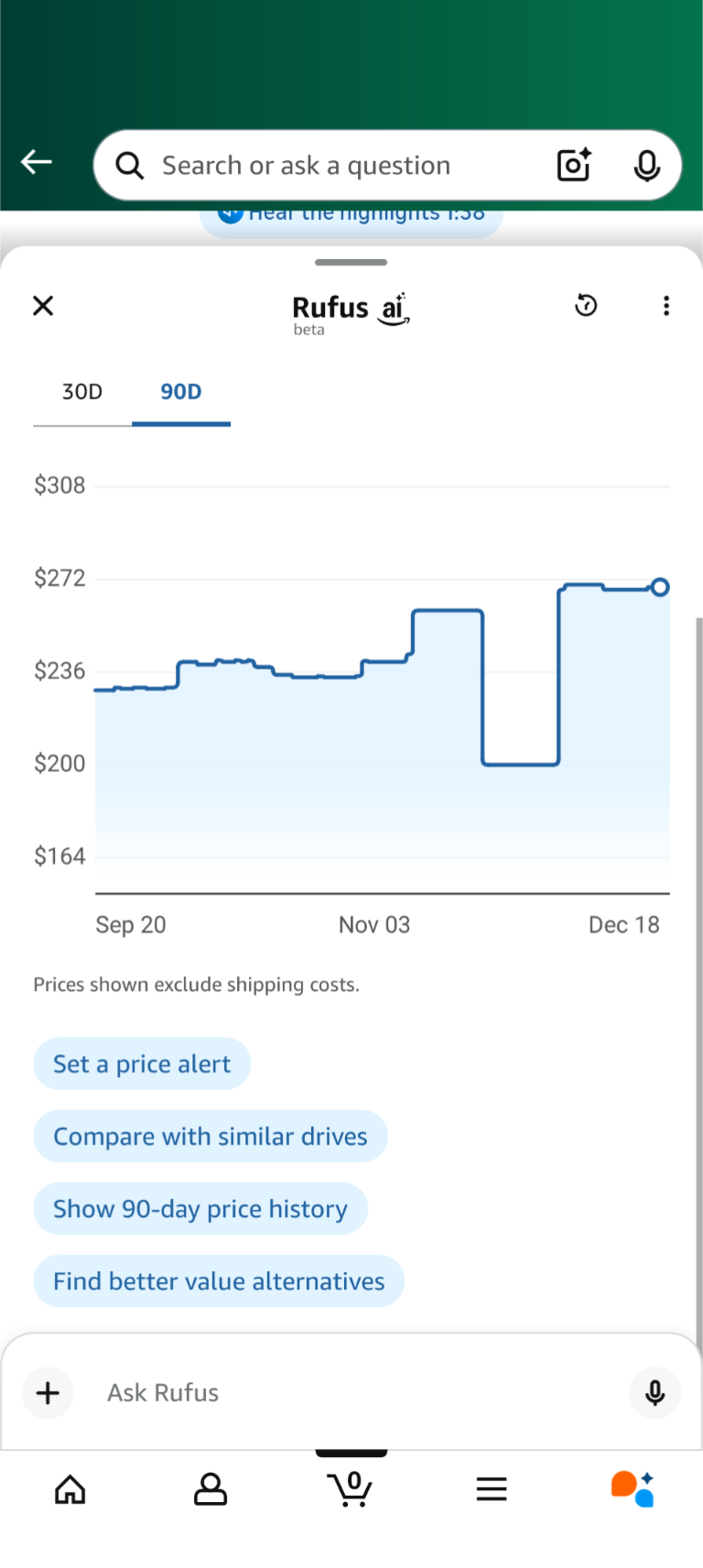Tap the back arrow icon
Screen dimensions: 703x1568
37,163
